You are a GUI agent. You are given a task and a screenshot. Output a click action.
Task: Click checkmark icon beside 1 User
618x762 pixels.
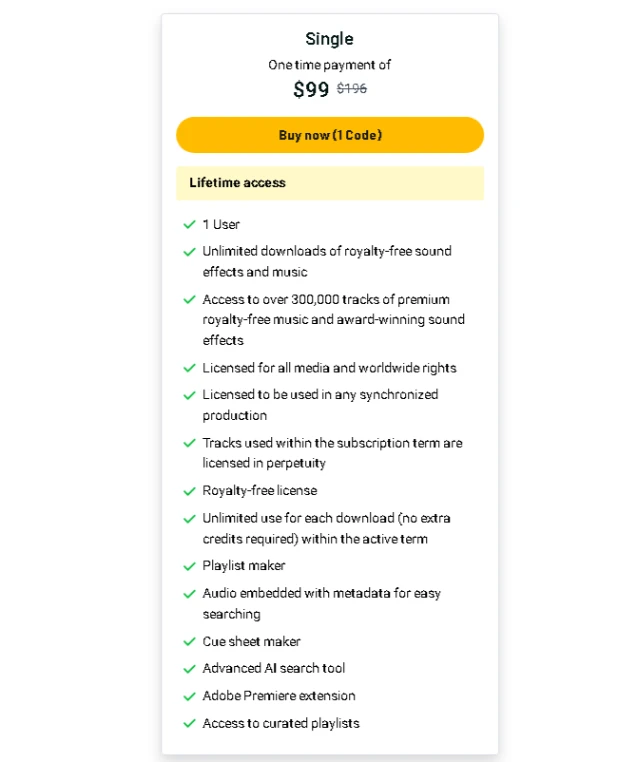tap(189, 225)
